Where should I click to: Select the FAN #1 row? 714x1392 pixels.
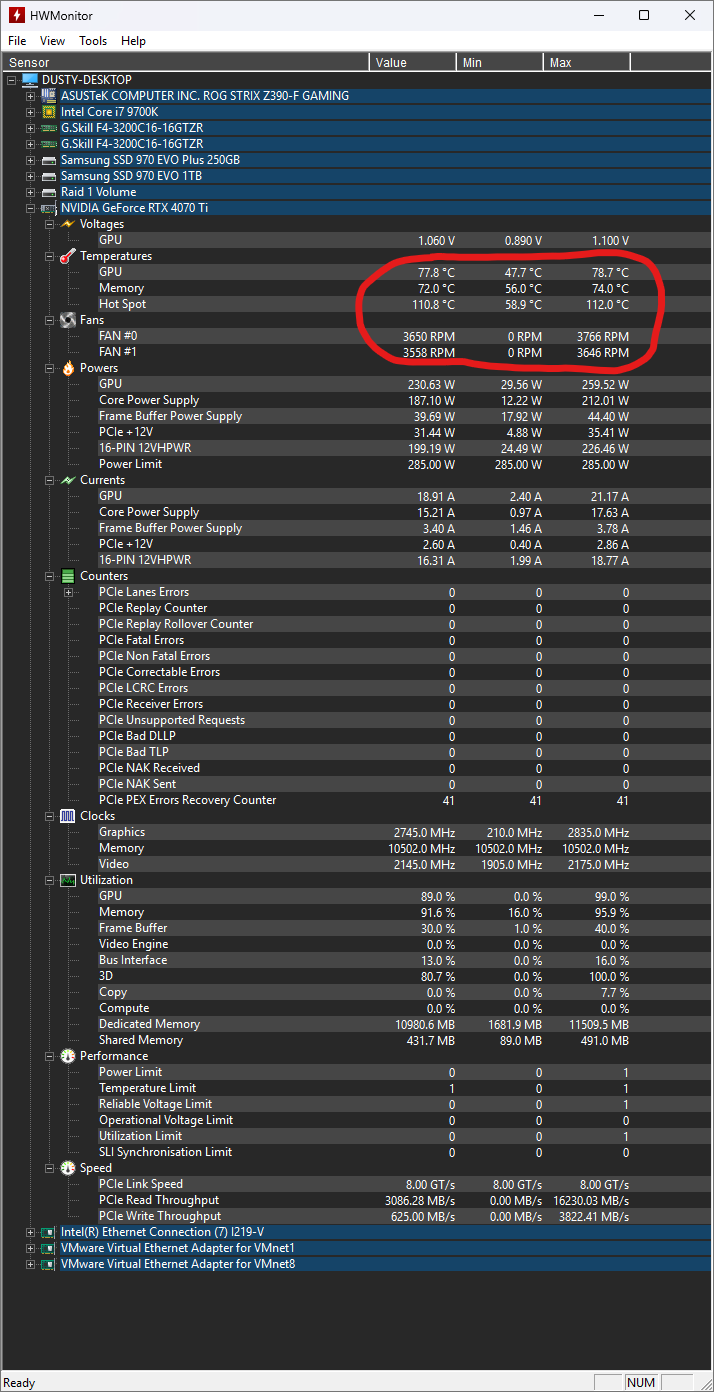[x=404, y=352]
